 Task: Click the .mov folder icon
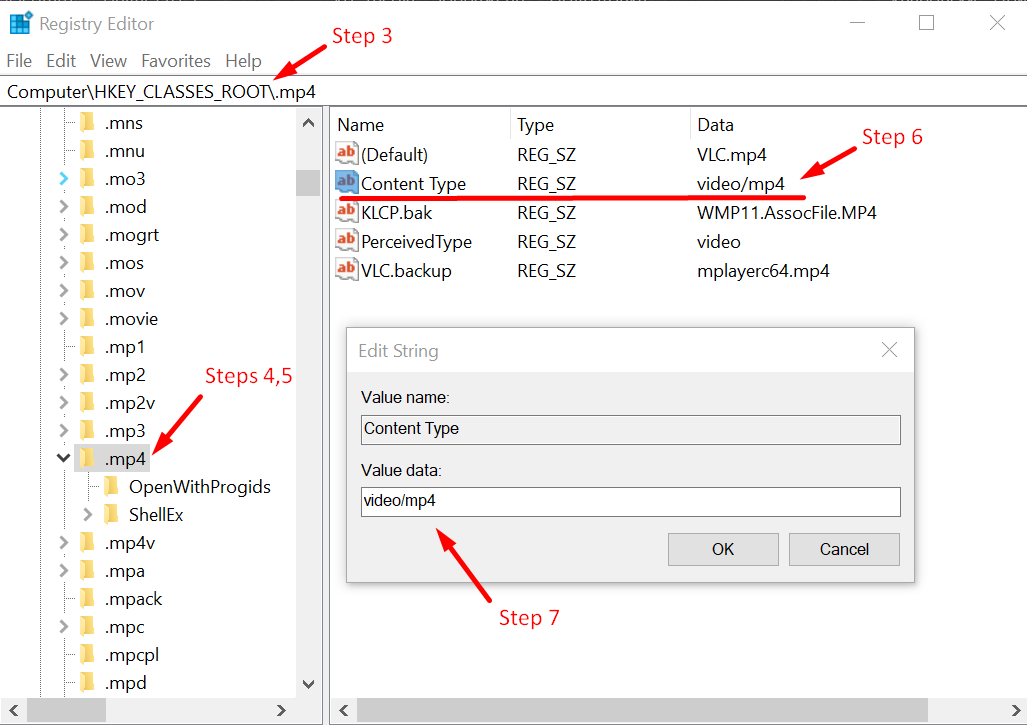tap(87, 291)
